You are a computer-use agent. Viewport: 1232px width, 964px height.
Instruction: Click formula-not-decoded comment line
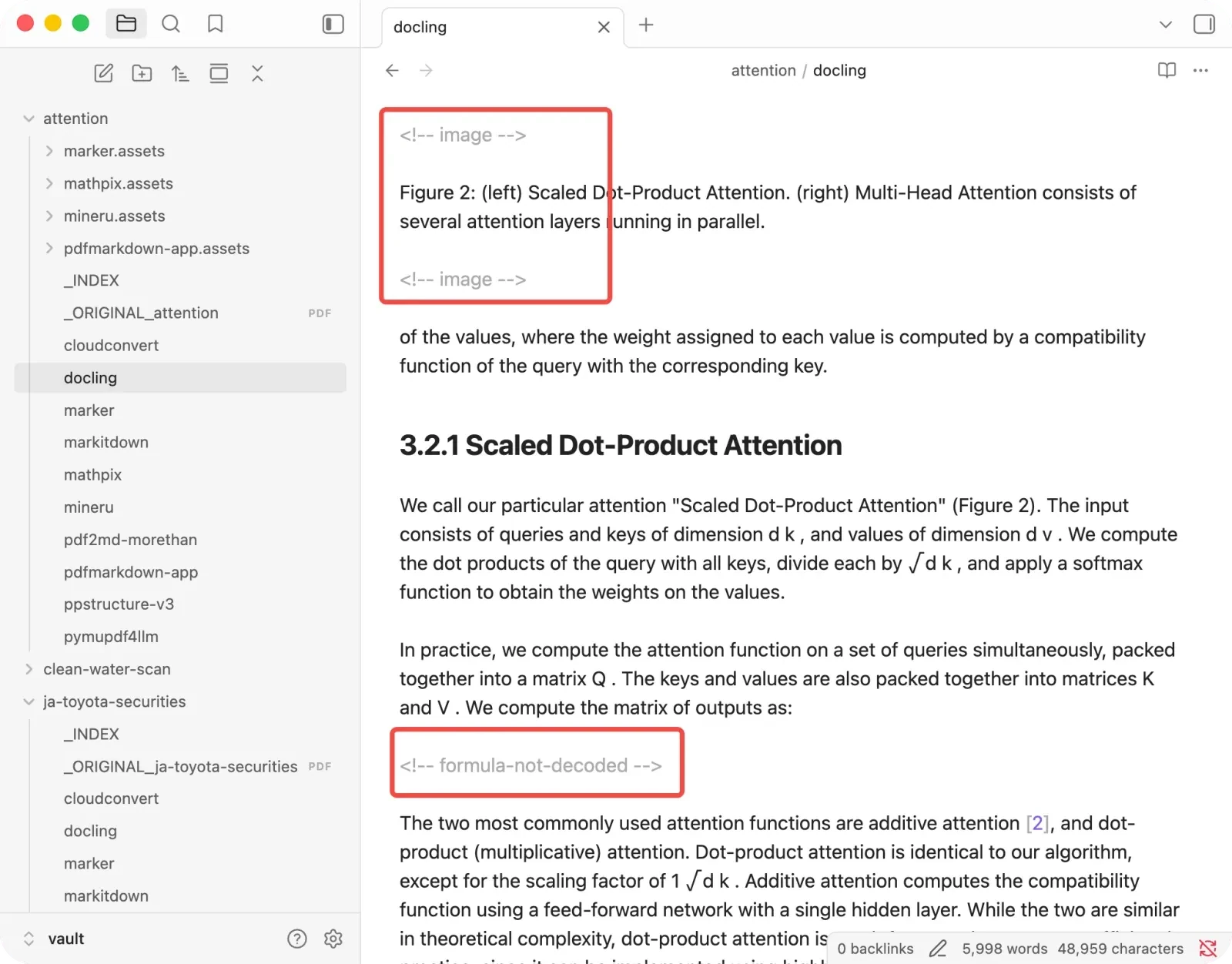coord(531,765)
